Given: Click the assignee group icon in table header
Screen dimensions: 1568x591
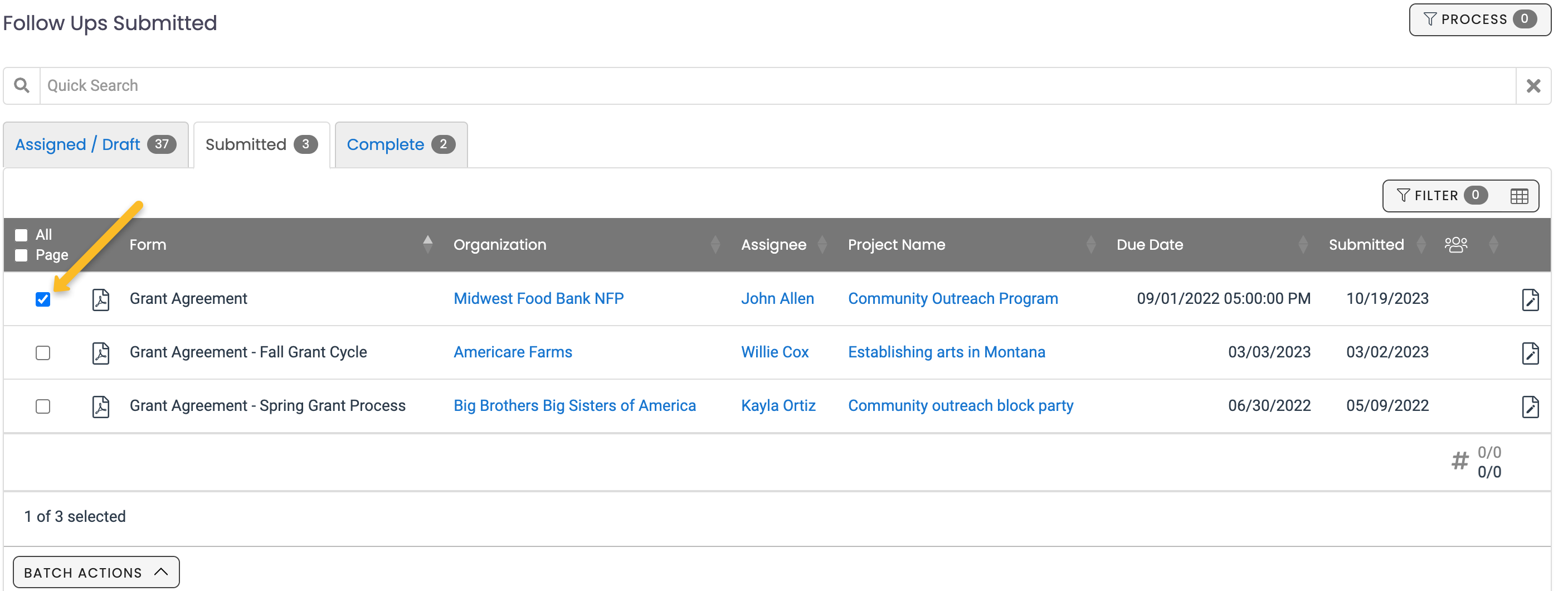Looking at the screenshot, I should [x=1457, y=244].
